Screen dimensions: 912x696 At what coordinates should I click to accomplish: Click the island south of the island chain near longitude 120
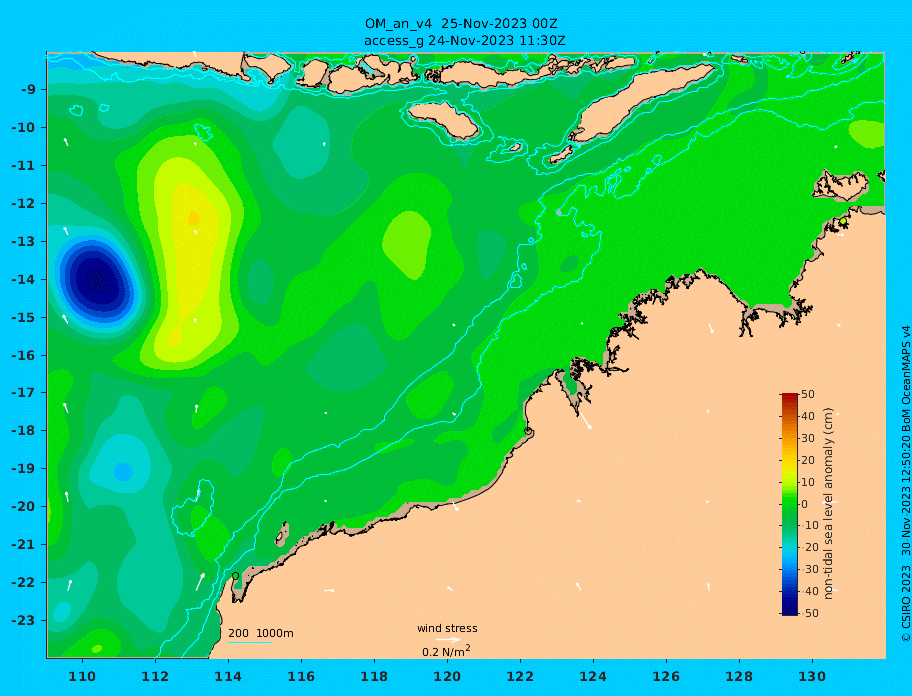(x=443, y=120)
